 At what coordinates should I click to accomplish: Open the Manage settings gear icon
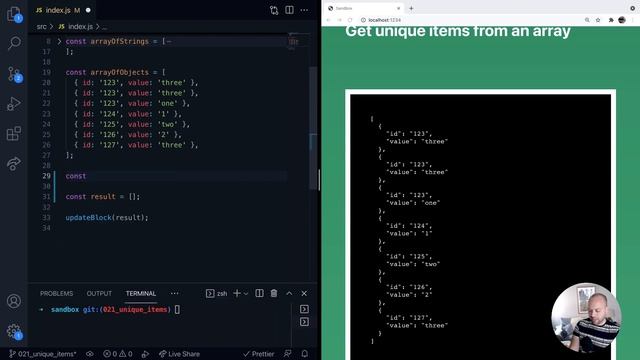tap(14, 331)
